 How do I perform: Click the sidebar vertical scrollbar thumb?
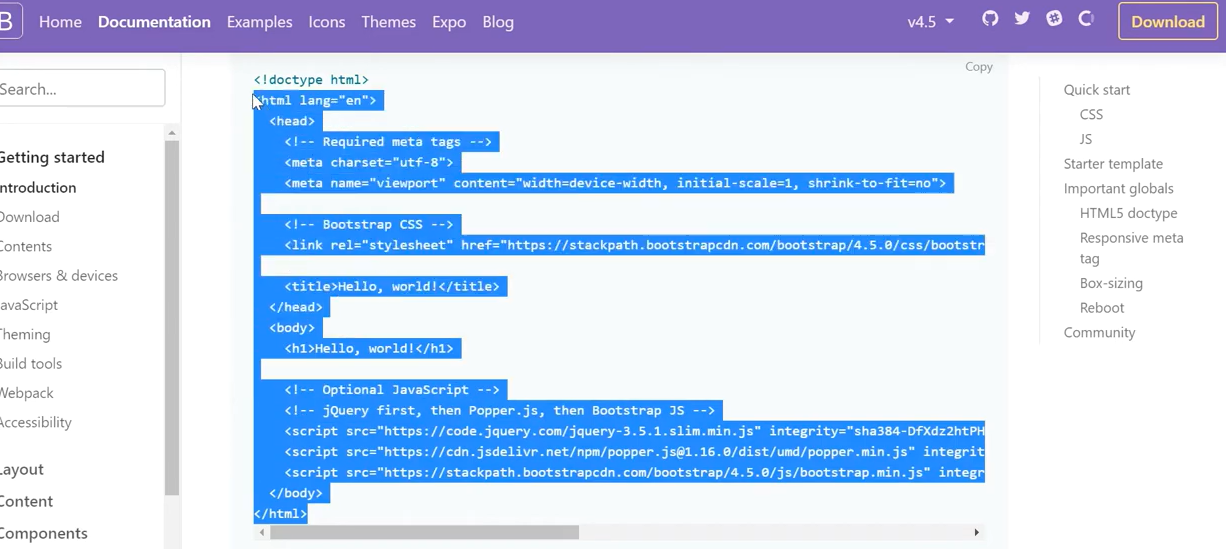tap(172, 318)
